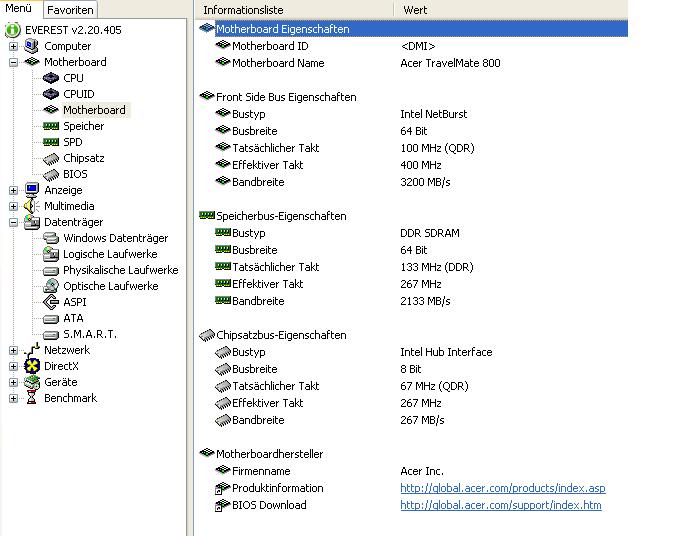
Task: Collapse the Motherboard tree node
Action: (x=13, y=62)
